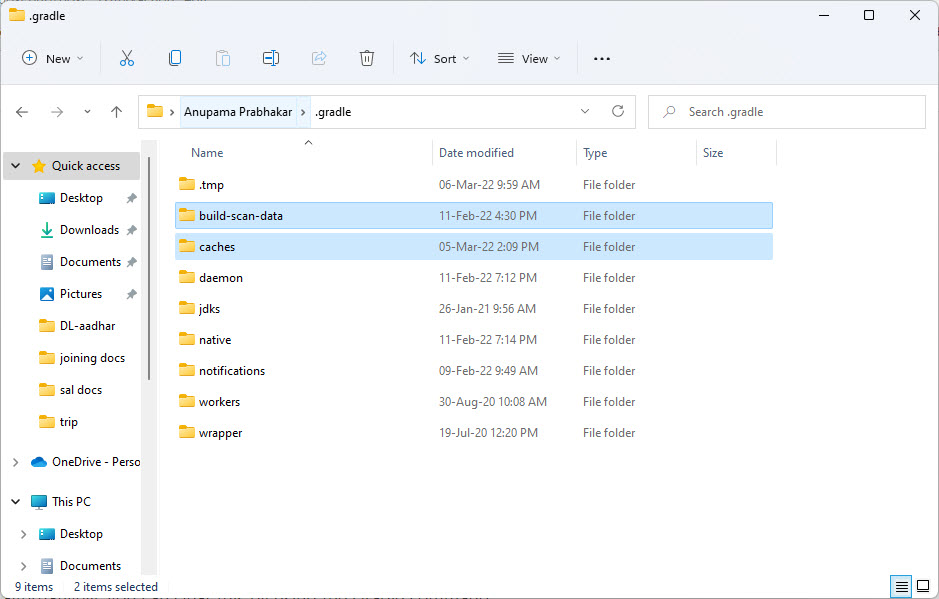Viewport: 939px width, 599px height.
Task: Click the Copy icon in toolbar
Action: 175,58
